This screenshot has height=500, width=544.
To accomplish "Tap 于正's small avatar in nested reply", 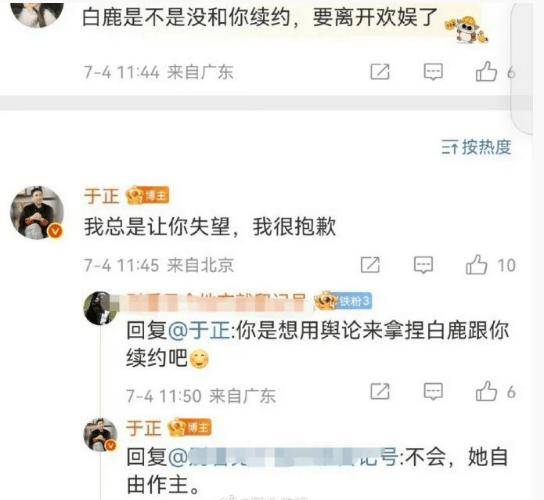I will pos(101,435).
